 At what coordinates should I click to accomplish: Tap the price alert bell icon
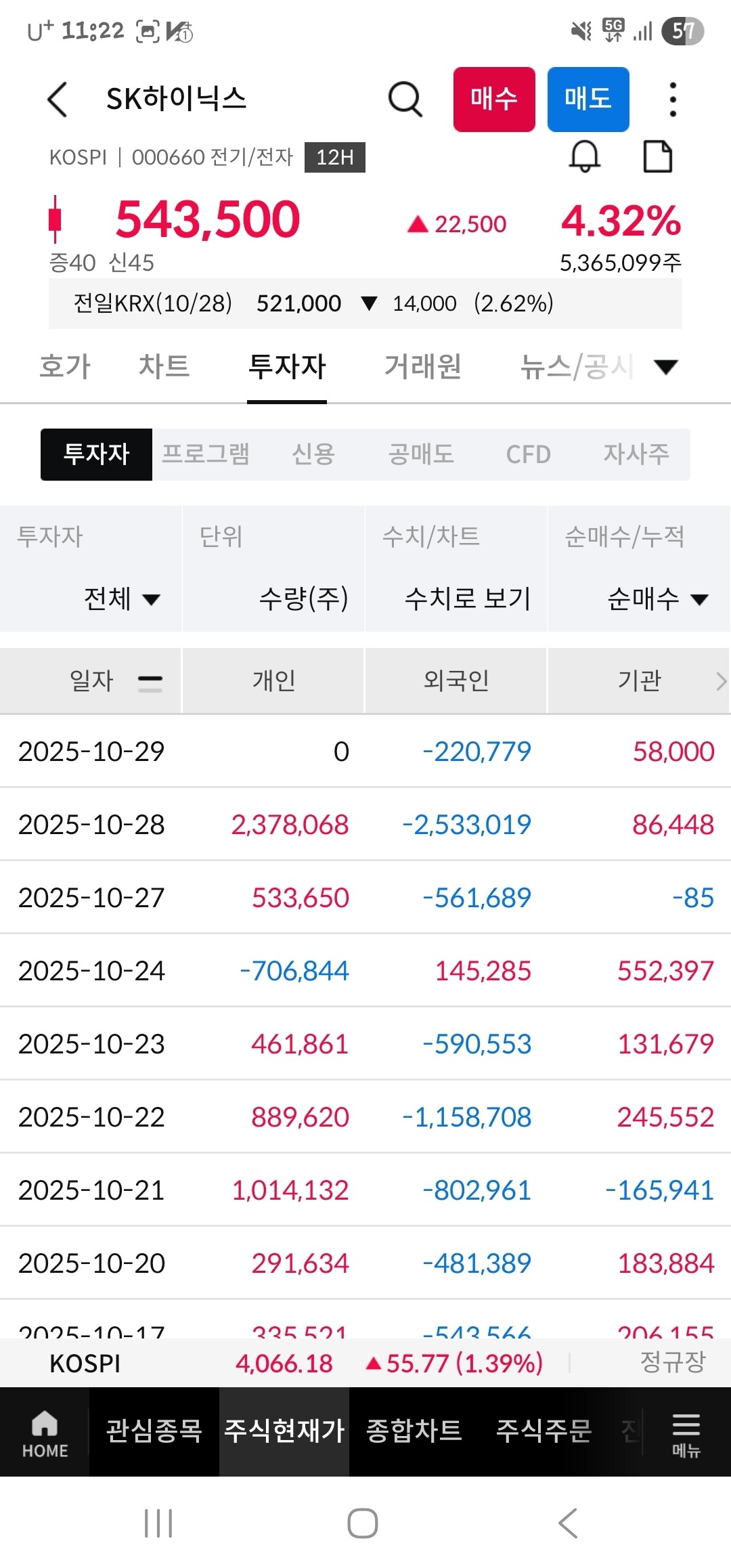point(584,157)
